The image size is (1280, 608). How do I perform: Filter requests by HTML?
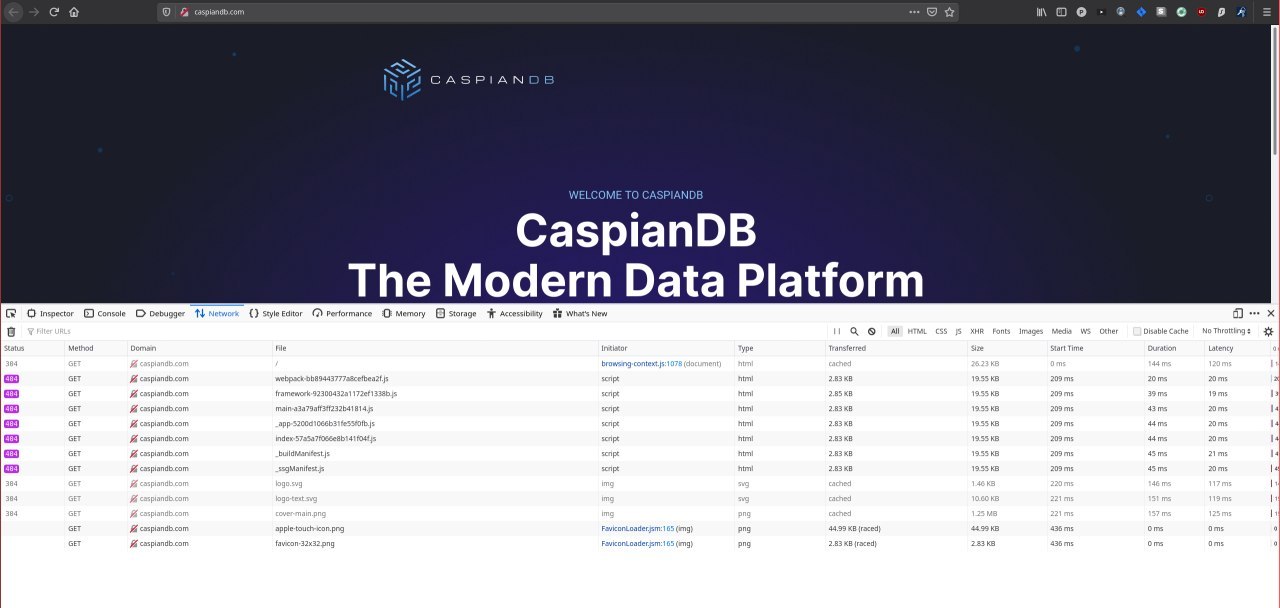[x=917, y=331]
